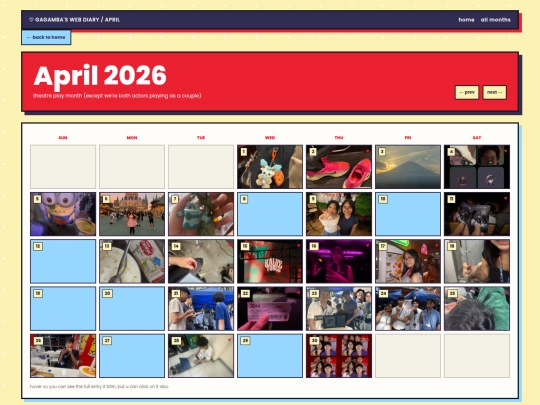Open April 21 blue tent crowd entry
Viewport: 540px width, 405px height.
[201, 309]
